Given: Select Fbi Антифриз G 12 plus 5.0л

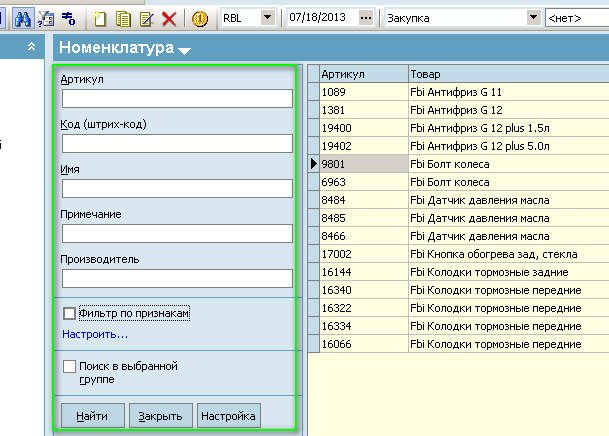Looking at the screenshot, I should point(509,146).
